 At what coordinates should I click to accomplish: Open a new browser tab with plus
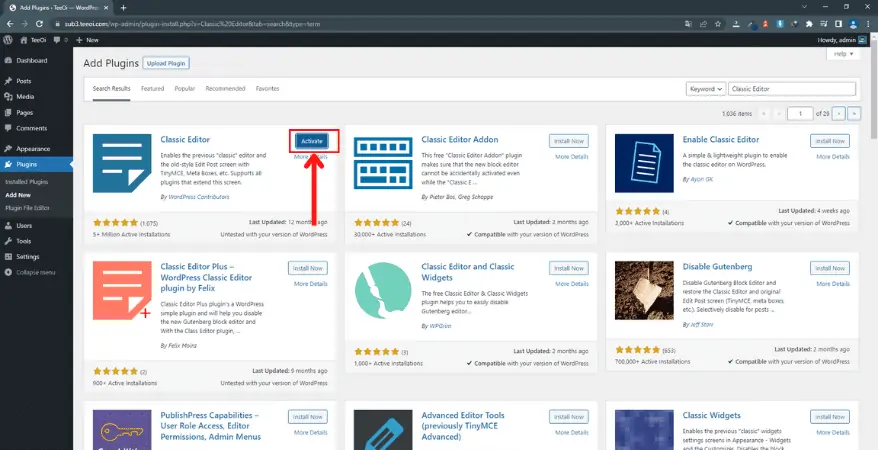click(123, 8)
